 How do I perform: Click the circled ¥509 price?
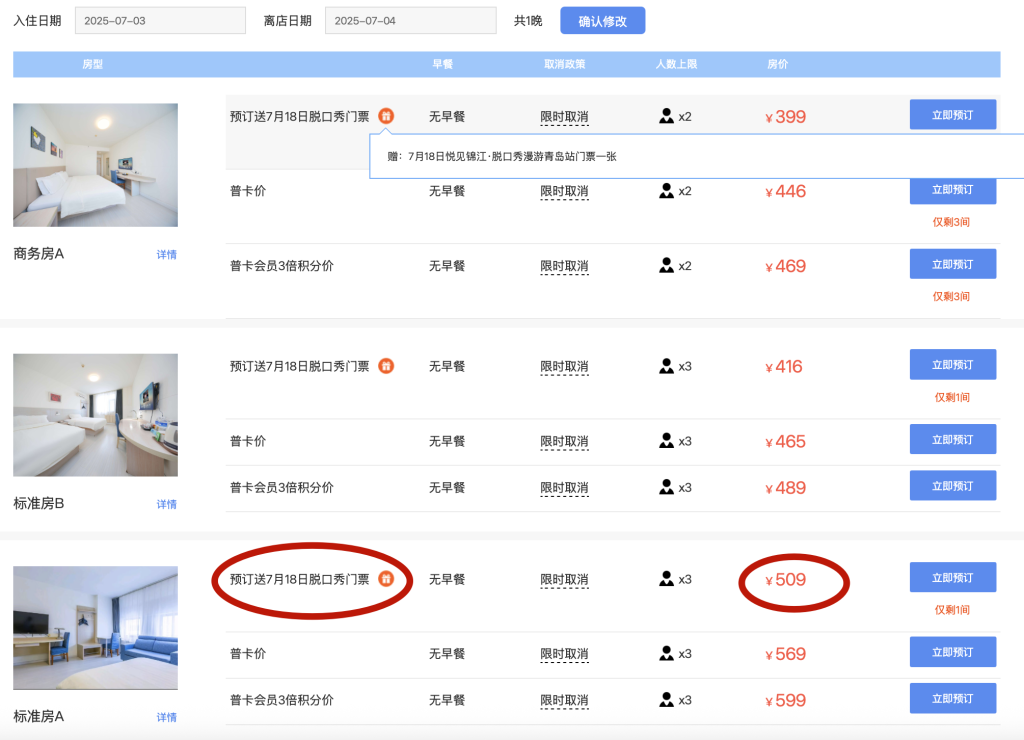(785, 577)
